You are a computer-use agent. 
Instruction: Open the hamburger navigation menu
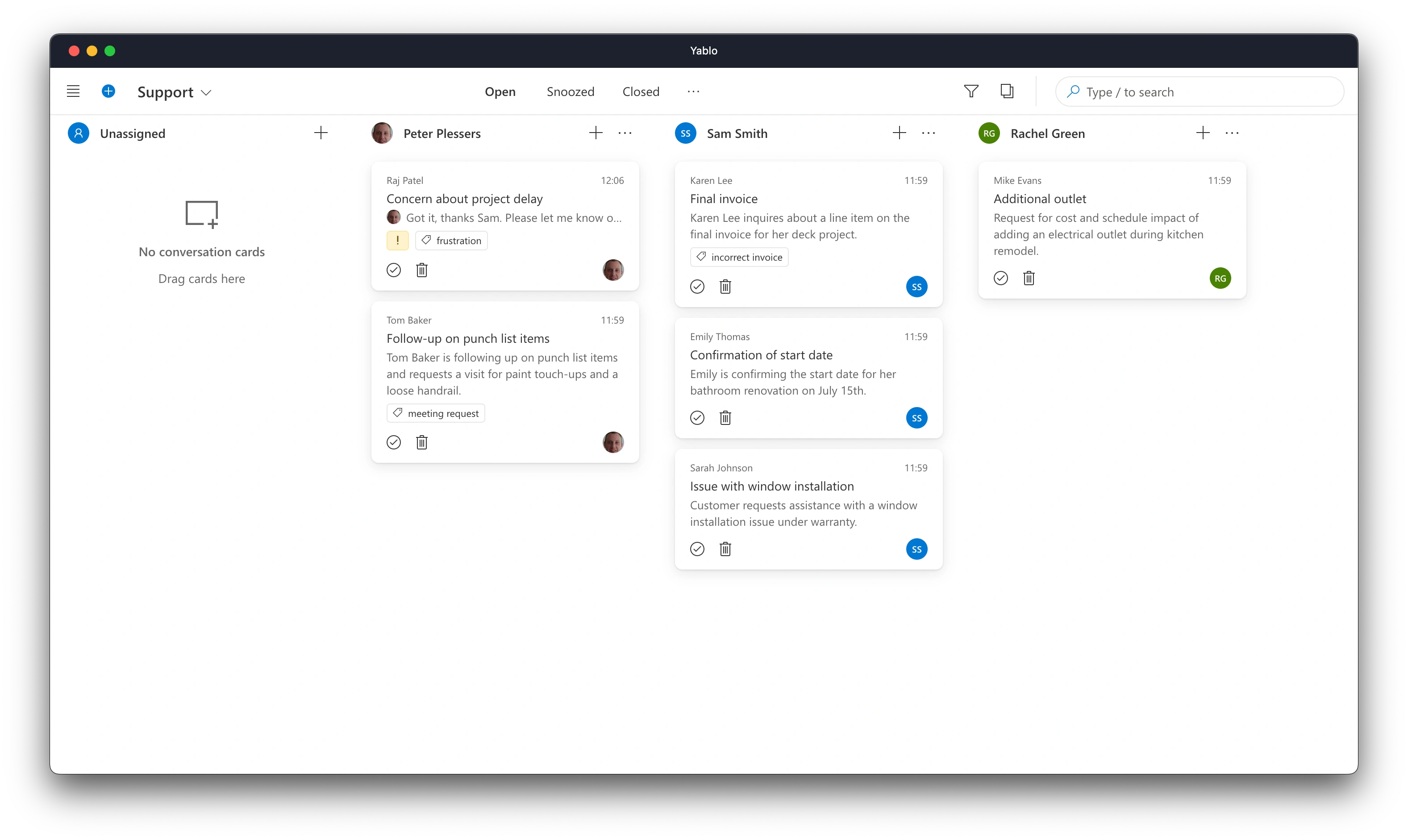72,91
